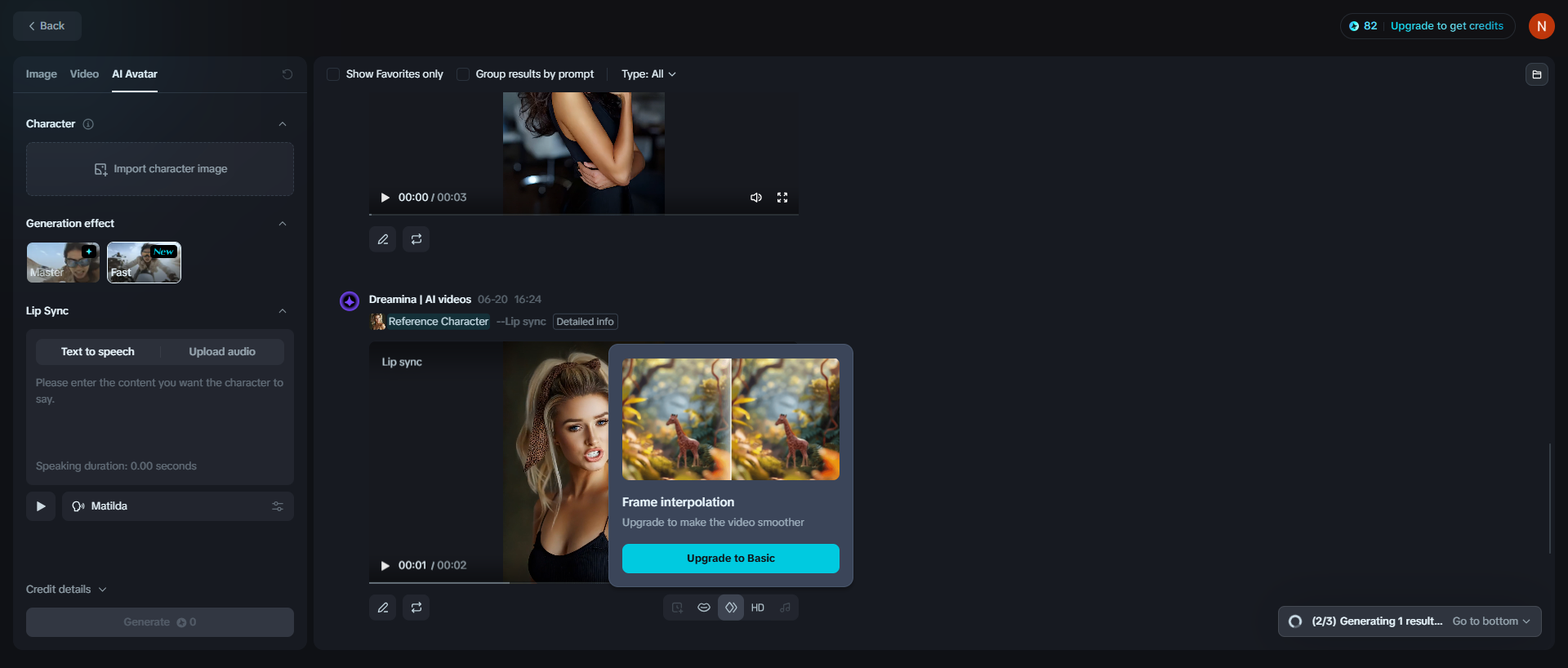This screenshot has height=668, width=1568.
Task: Click the extend video clock icon
Action: pos(677,608)
